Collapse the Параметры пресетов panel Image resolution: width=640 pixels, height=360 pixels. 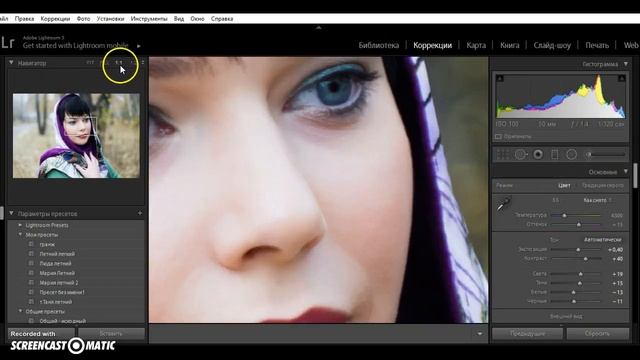click(11, 213)
